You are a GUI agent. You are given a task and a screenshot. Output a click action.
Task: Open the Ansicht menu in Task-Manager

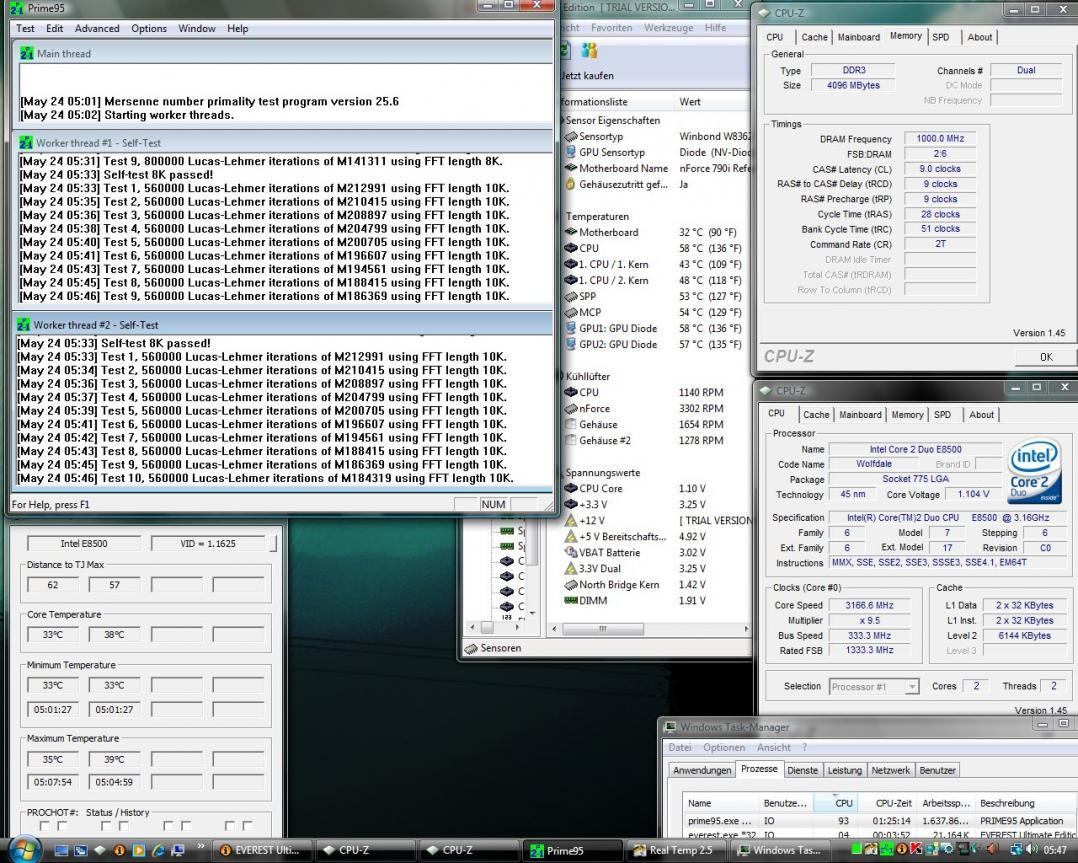773,747
